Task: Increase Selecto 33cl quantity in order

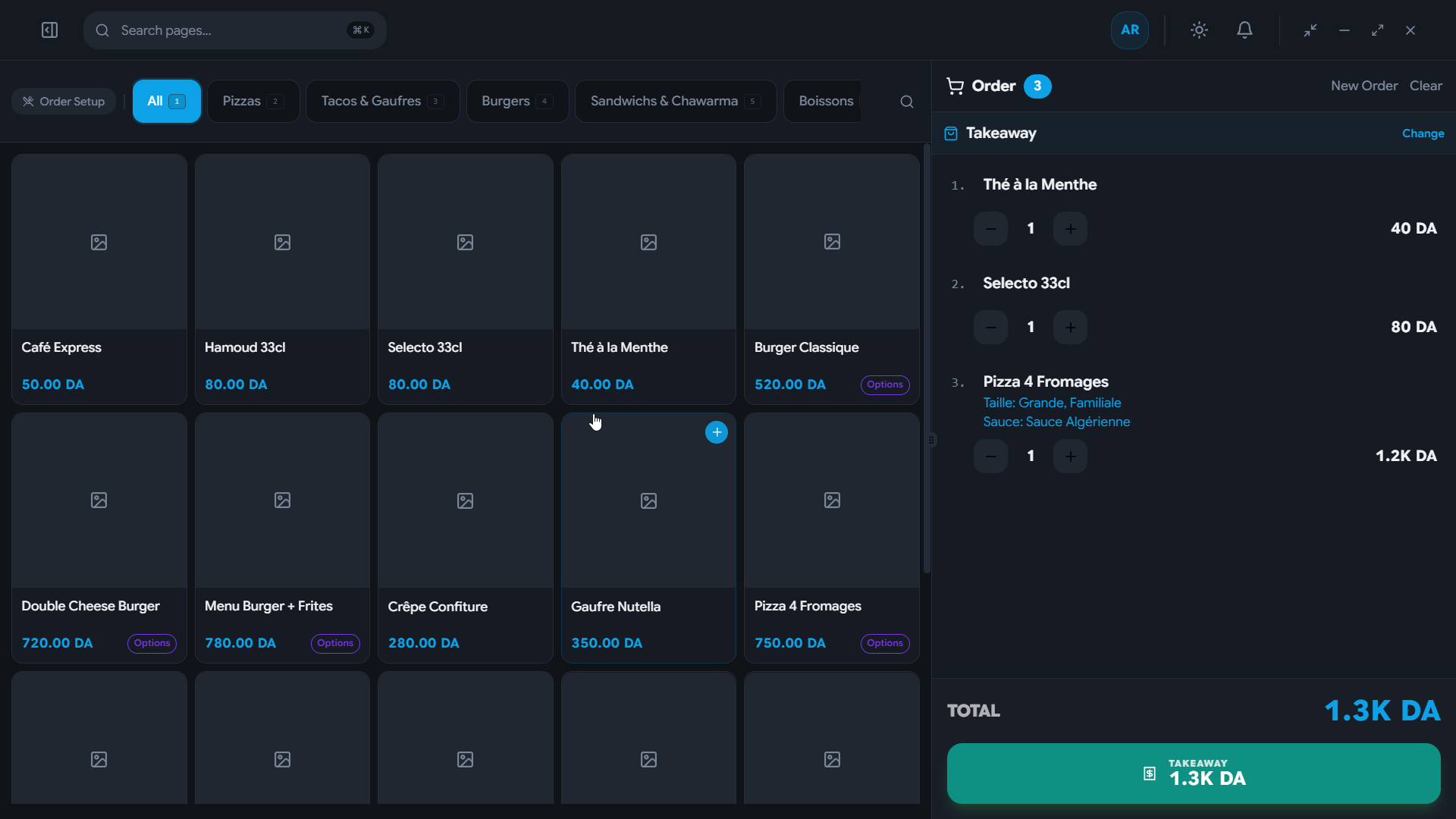Action: [1070, 328]
